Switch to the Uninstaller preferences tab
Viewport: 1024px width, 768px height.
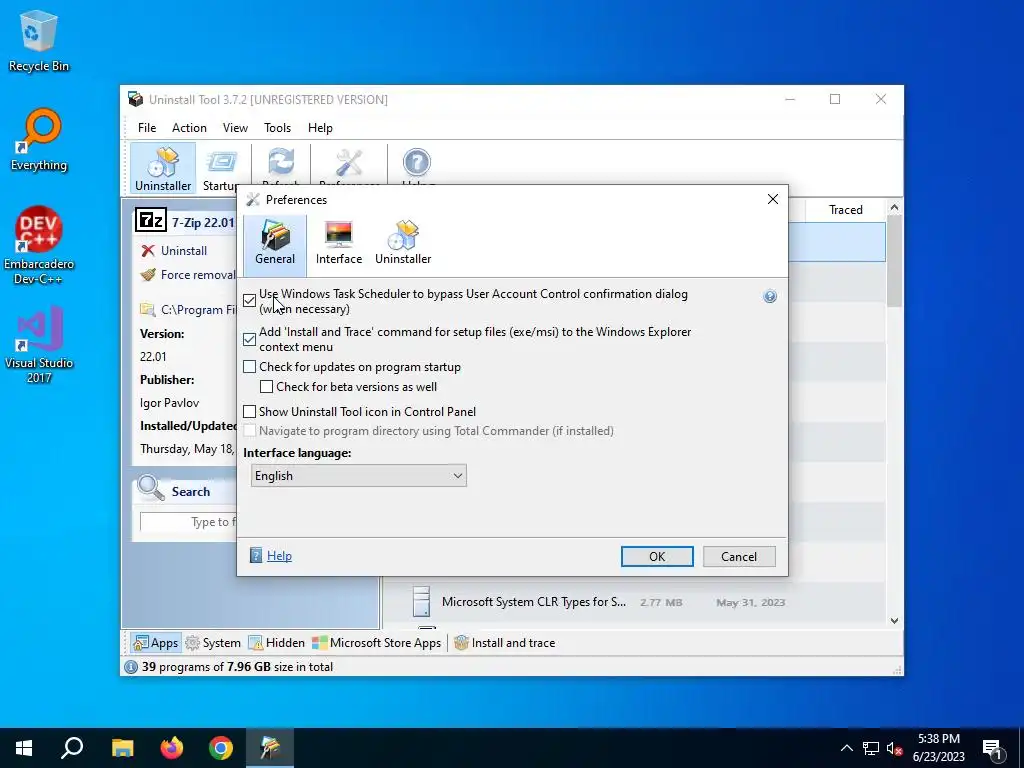(x=403, y=244)
